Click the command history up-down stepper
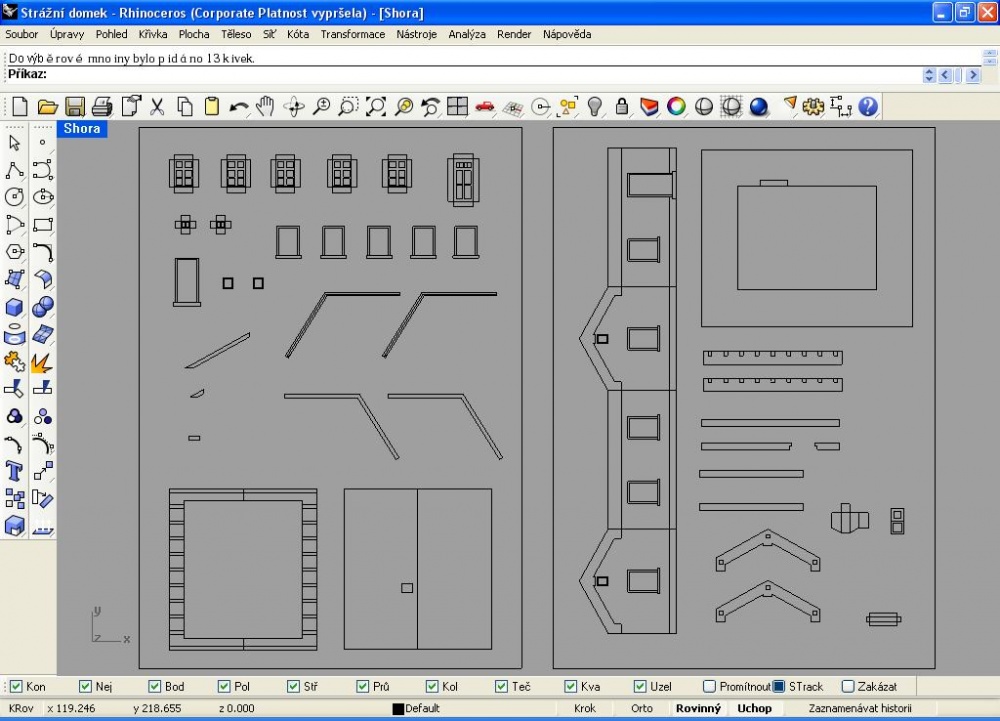Image resolution: width=1000 pixels, height=721 pixels. coord(929,75)
